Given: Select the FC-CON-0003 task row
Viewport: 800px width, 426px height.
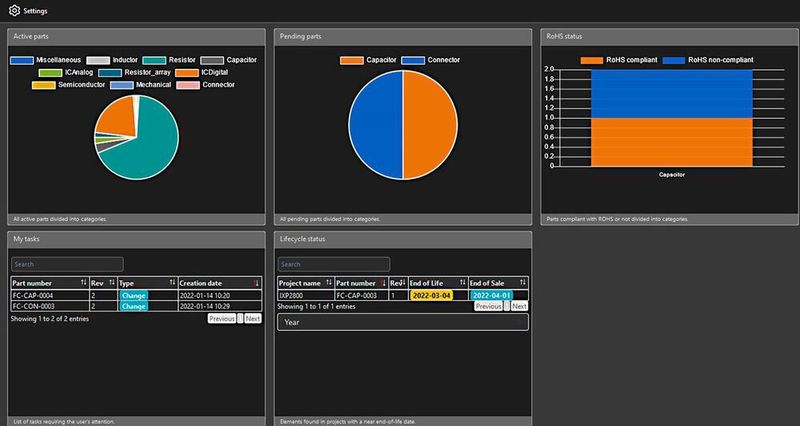Looking at the screenshot, I should 136,306.
